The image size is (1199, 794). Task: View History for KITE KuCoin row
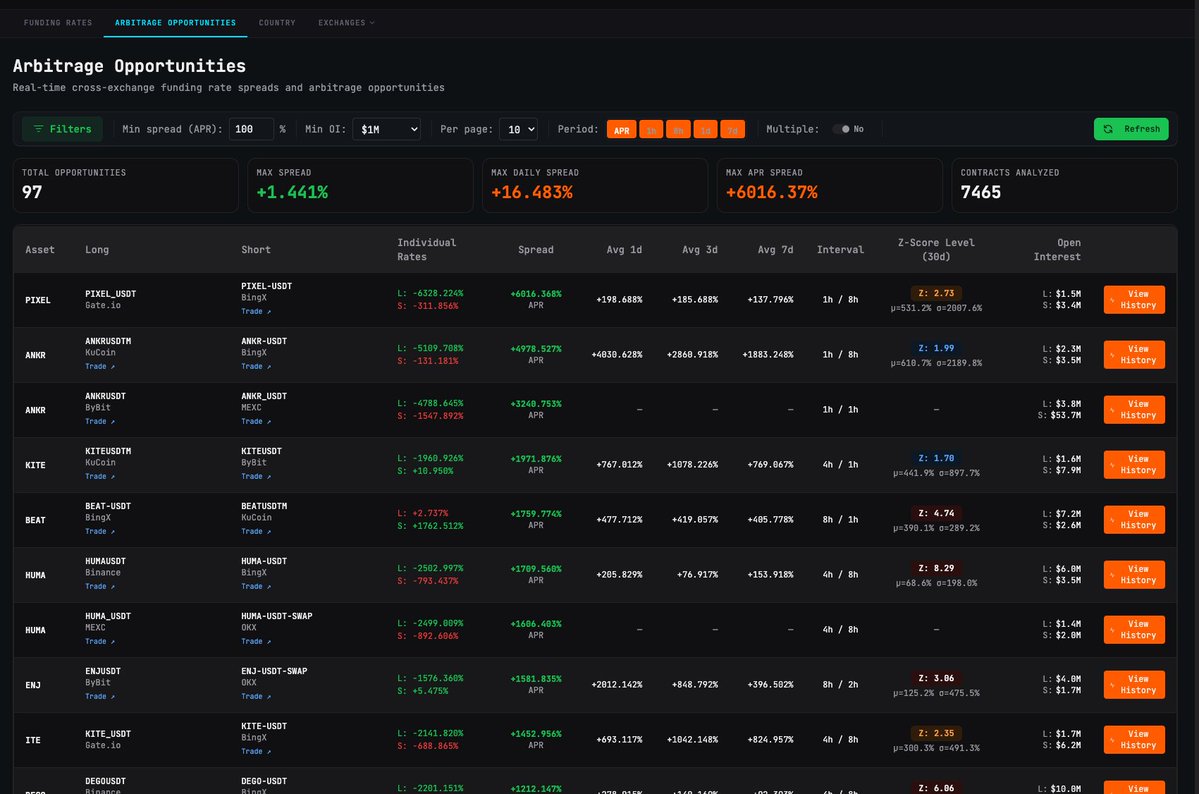[x=1134, y=465]
